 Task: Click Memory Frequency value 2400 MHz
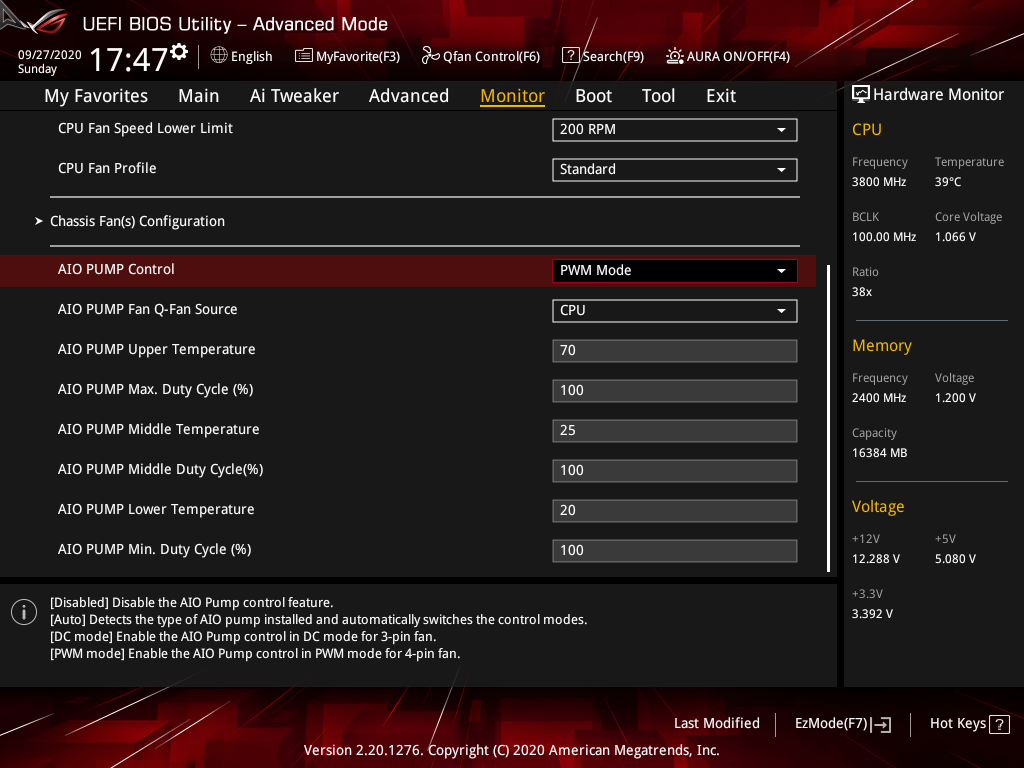point(879,398)
